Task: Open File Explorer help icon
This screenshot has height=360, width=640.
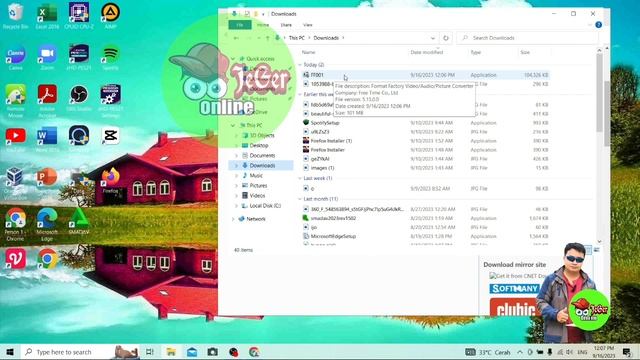Action: point(598,25)
